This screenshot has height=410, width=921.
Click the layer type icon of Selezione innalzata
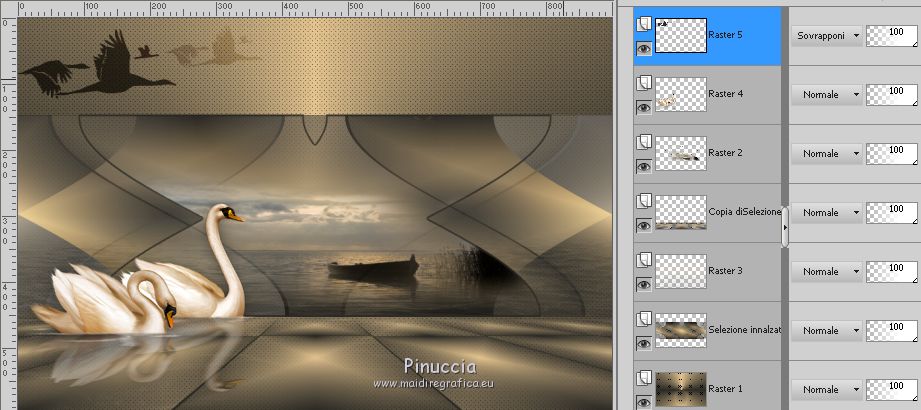(x=644, y=320)
